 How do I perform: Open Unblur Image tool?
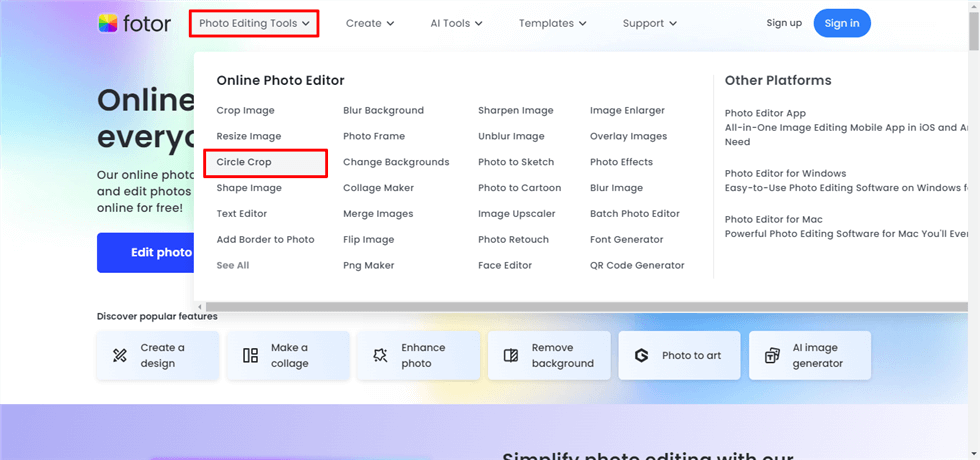(511, 136)
